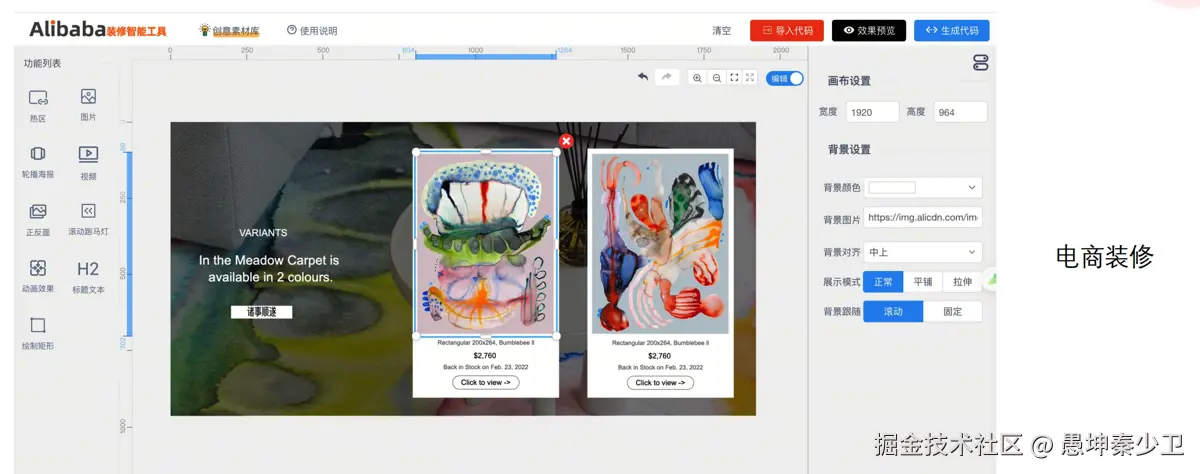Click the blue highlighted range on the top ruler

coord(485,56)
